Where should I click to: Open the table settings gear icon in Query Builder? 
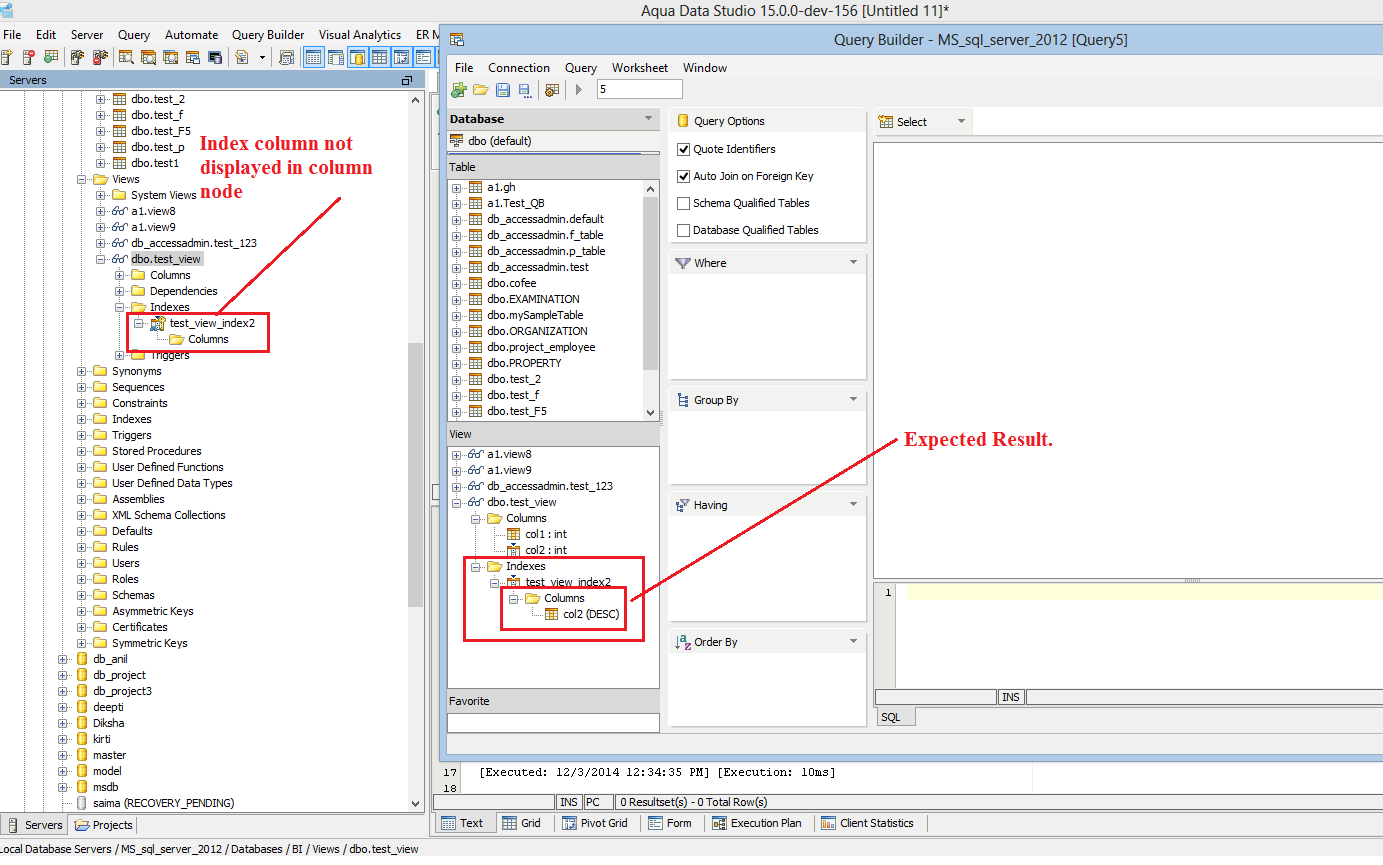coord(551,90)
